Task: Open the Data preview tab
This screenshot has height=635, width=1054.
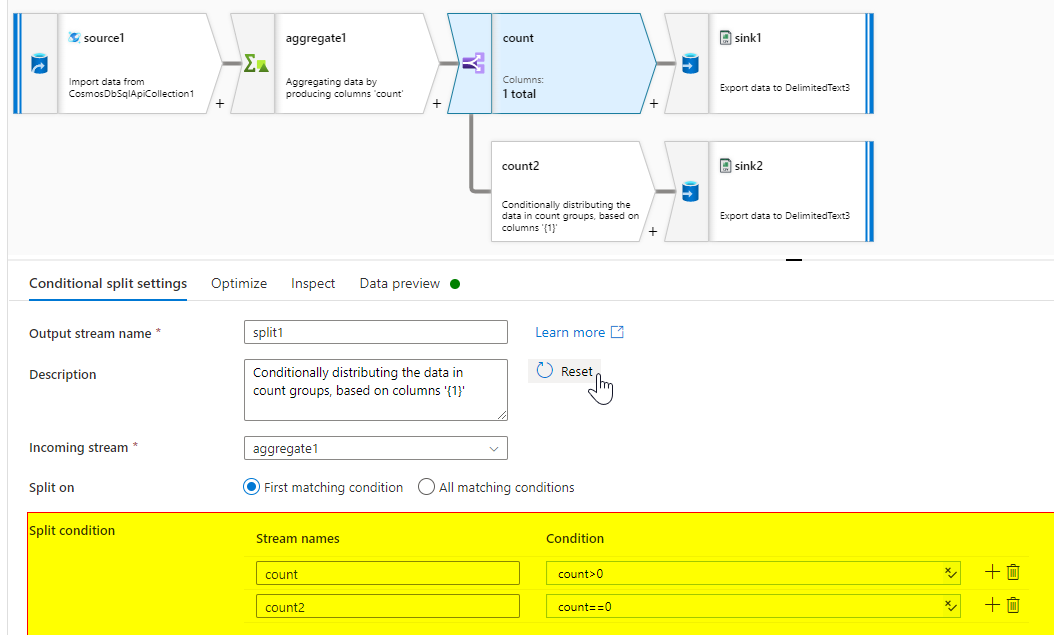Action: pyautogui.click(x=400, y=284)
